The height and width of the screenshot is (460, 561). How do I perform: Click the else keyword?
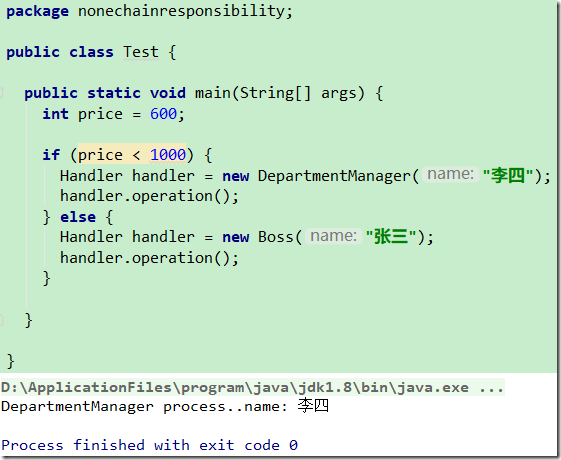(x=78, y=217)
